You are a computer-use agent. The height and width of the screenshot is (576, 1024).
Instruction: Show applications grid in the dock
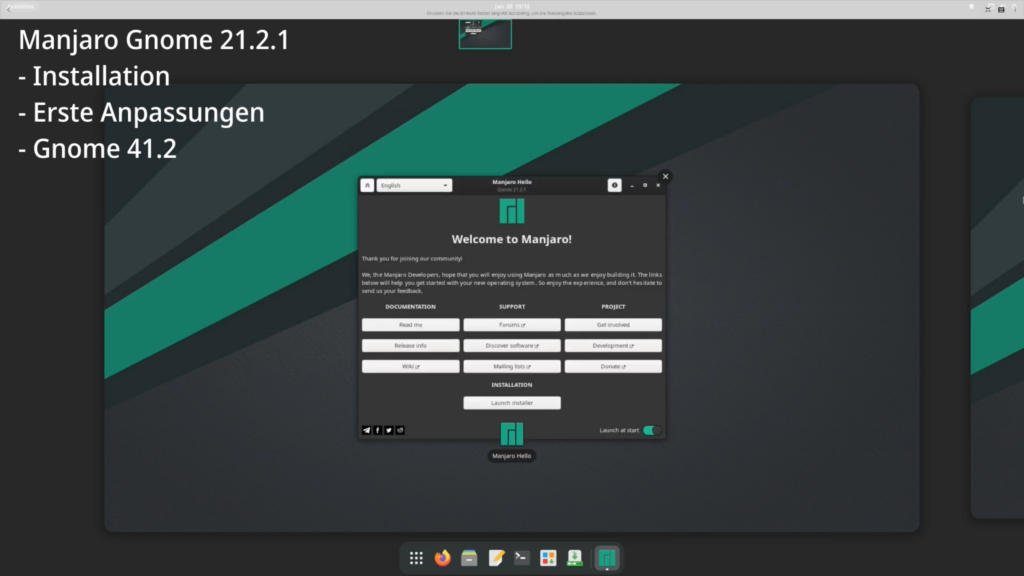coord(416,558)
